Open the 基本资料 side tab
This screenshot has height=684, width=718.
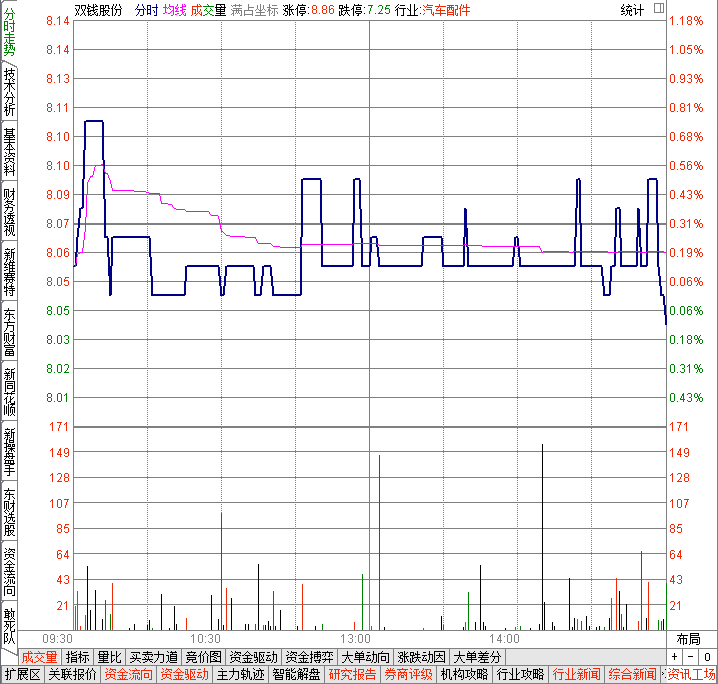(9, 152)
